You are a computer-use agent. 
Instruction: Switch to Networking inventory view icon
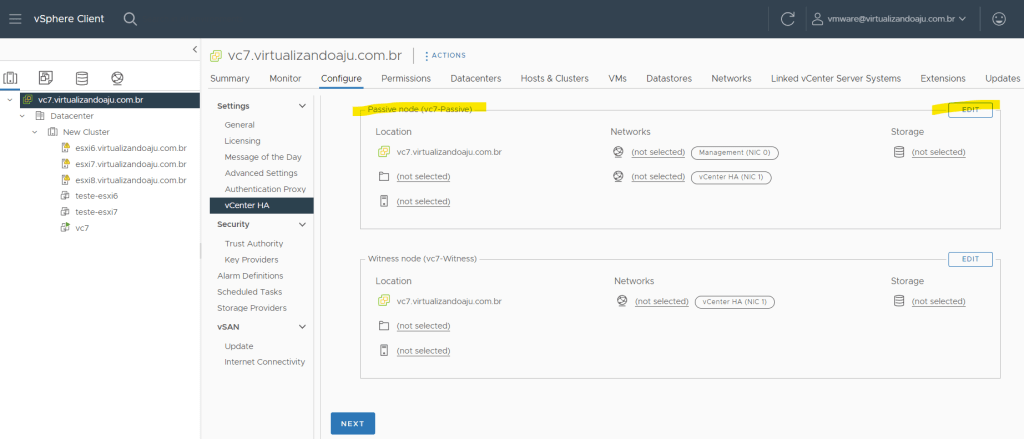tap(117, 78)
